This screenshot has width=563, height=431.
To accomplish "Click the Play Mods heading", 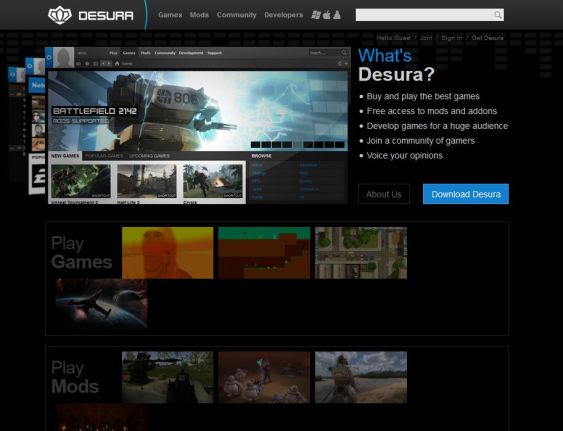I will (75, 377).
